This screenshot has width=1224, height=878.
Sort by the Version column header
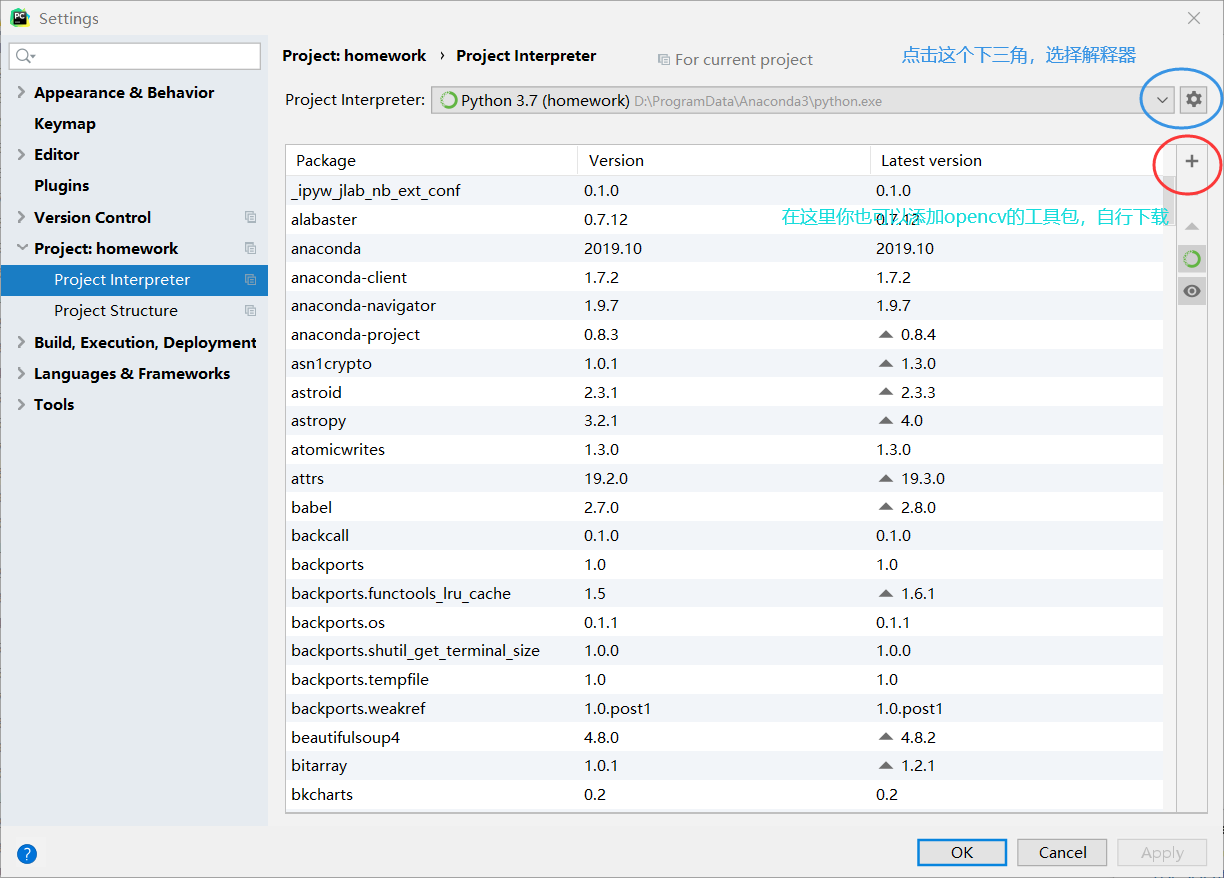[724, 160]
